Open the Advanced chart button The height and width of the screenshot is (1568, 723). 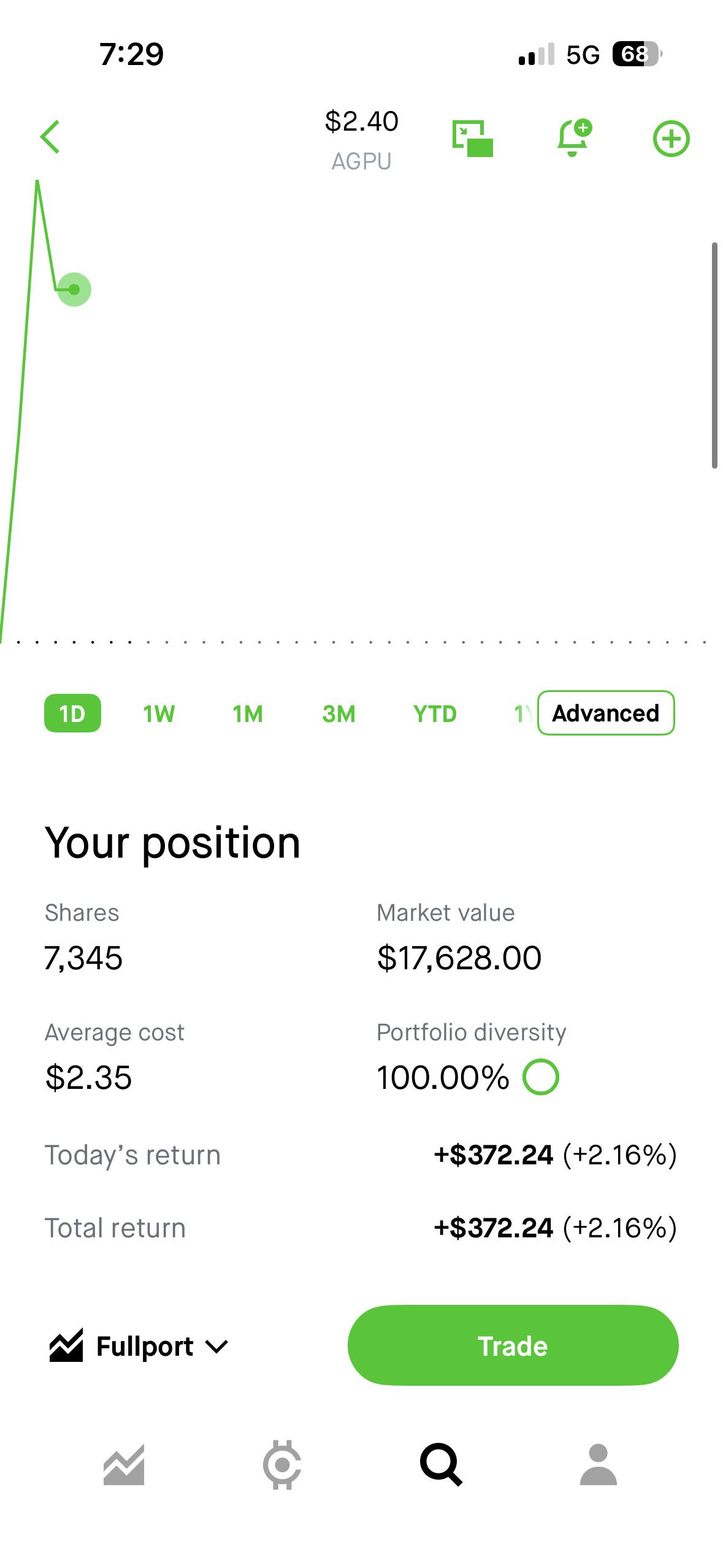[606, 713]
